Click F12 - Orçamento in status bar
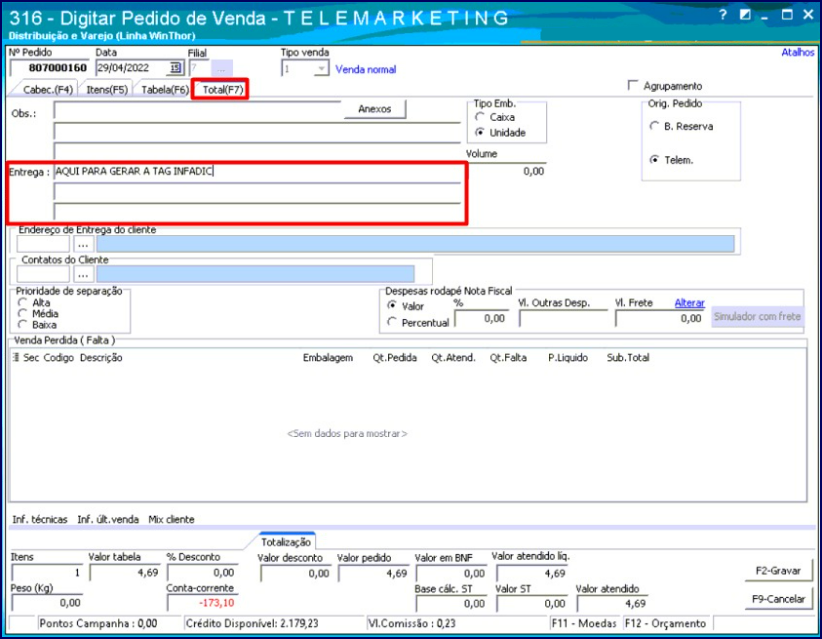This screenshot has height=639, width=822. pos(666,623)
